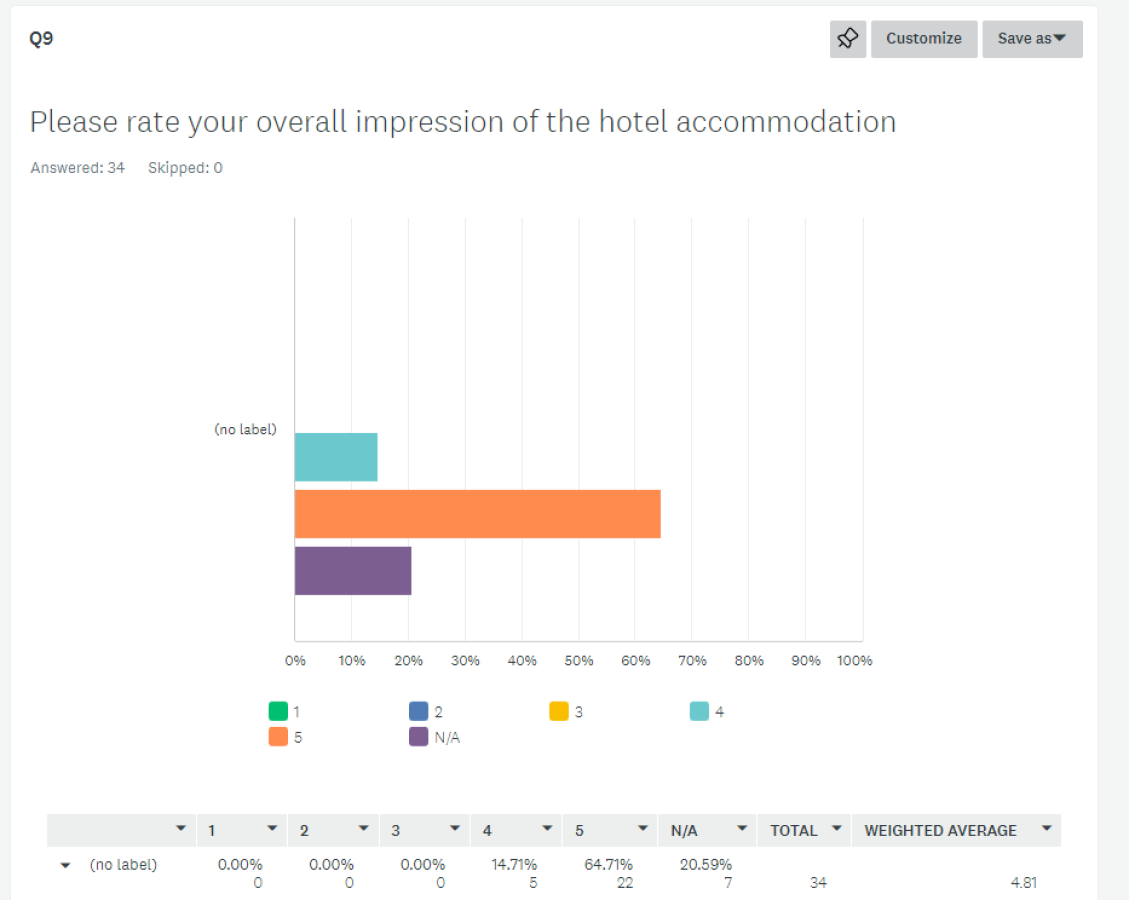Toggle legend N/A purple swatch

(x=418, y=737)
